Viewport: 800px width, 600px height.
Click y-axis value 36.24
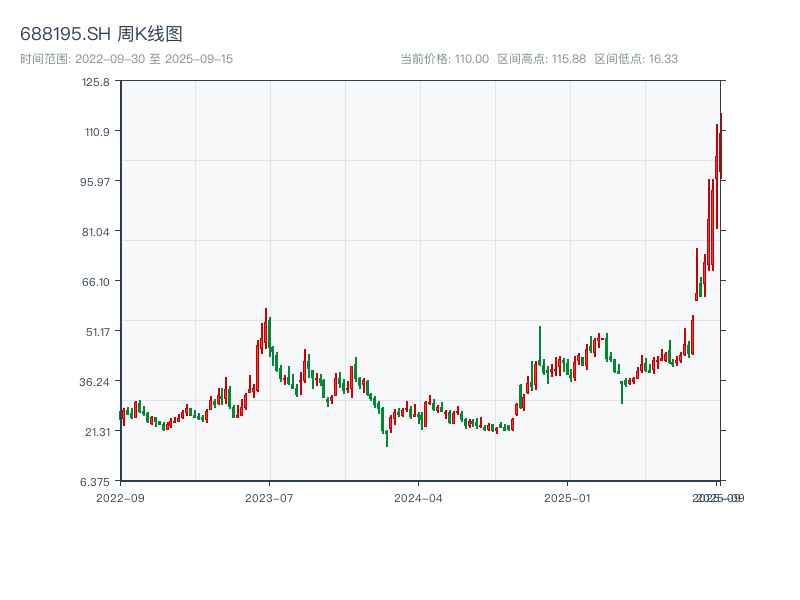95,382
